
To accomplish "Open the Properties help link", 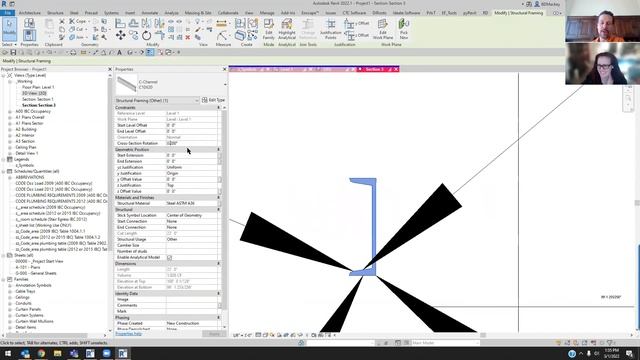I will click(129, 334).
